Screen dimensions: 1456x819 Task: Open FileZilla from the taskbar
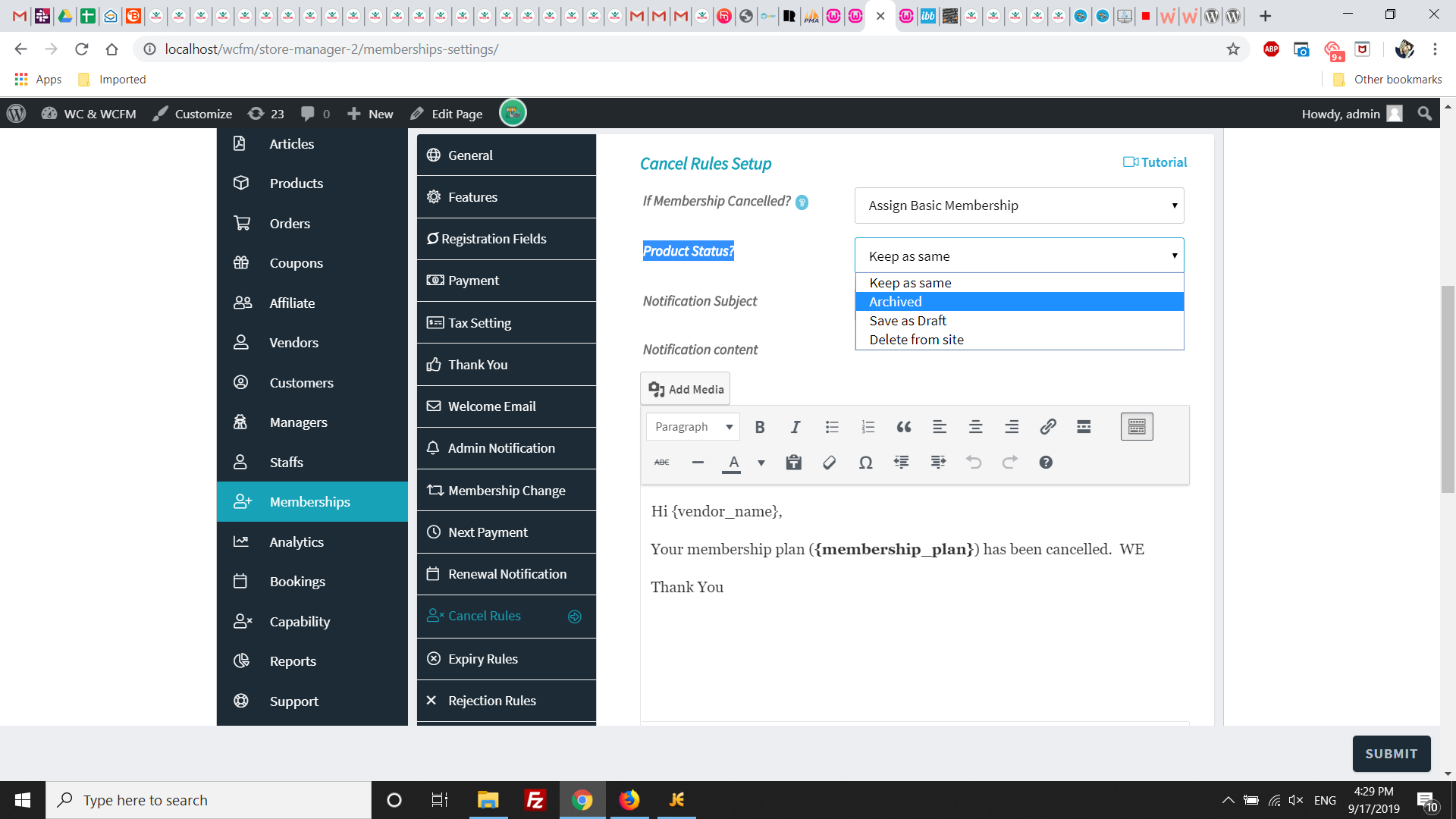535,800
